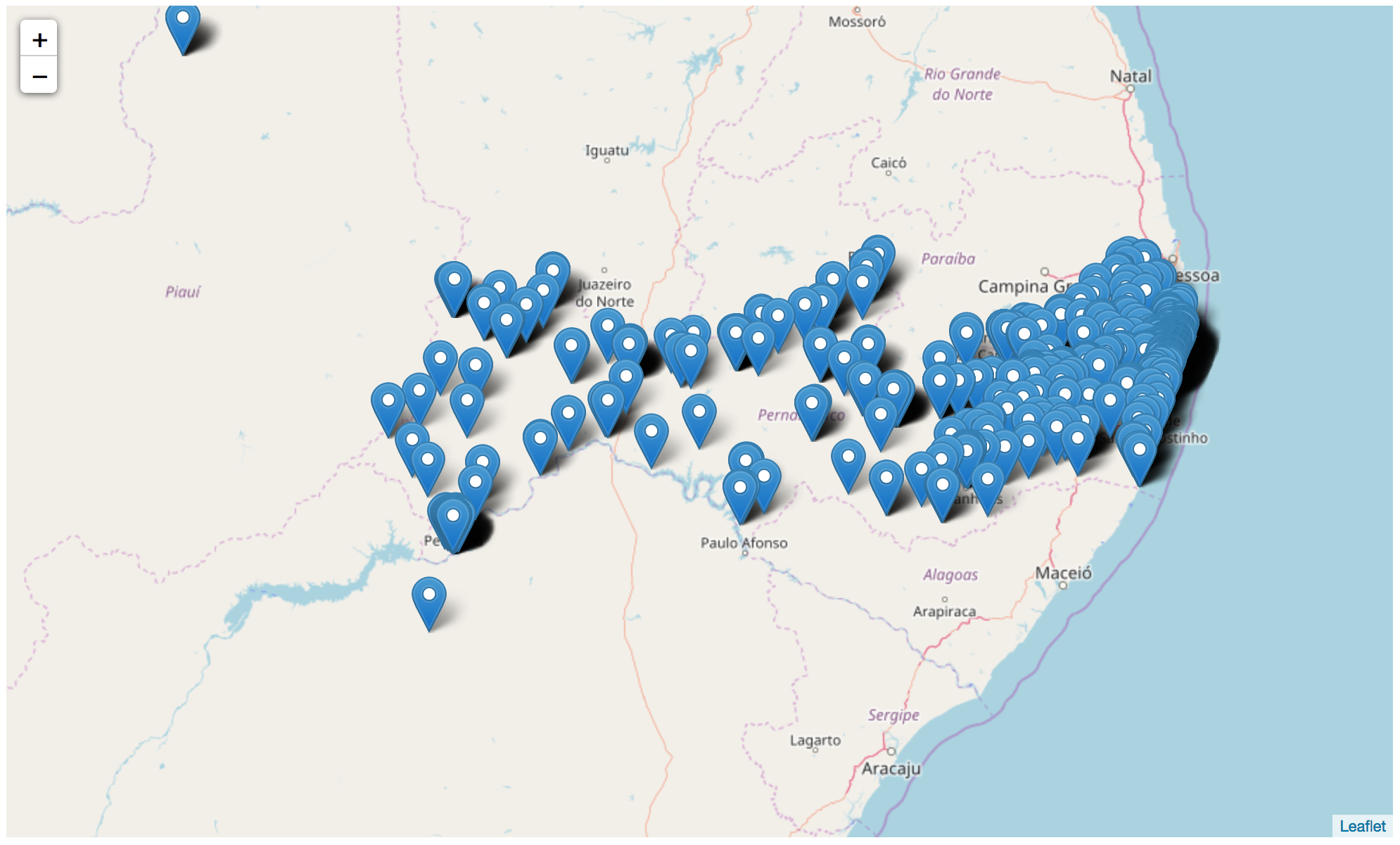Click the marker cluster over Petrolina label
The image size is (1400, 845).
click(453, 523)
